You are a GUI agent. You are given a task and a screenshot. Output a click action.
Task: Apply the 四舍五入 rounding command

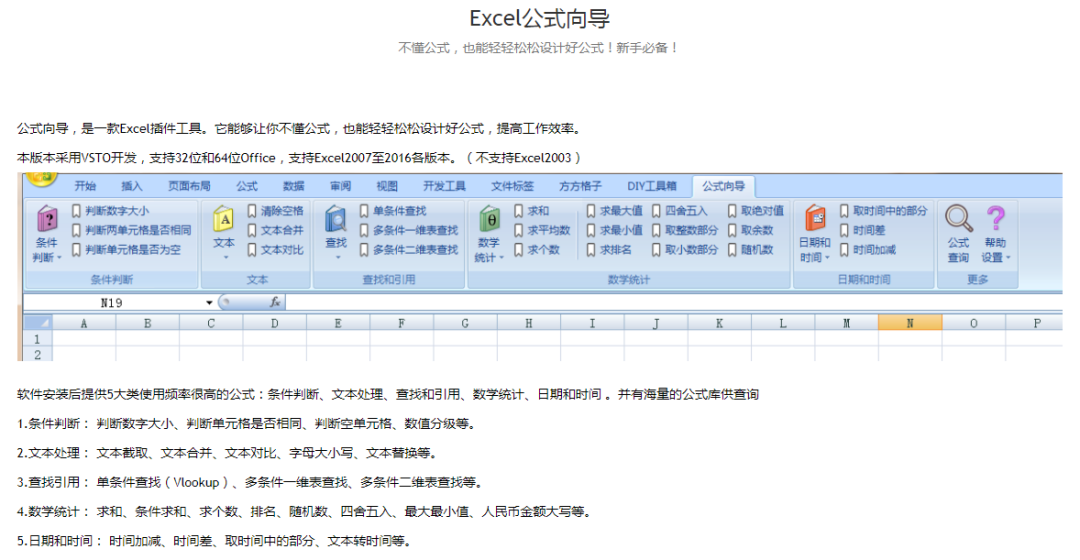coord(680,211)
